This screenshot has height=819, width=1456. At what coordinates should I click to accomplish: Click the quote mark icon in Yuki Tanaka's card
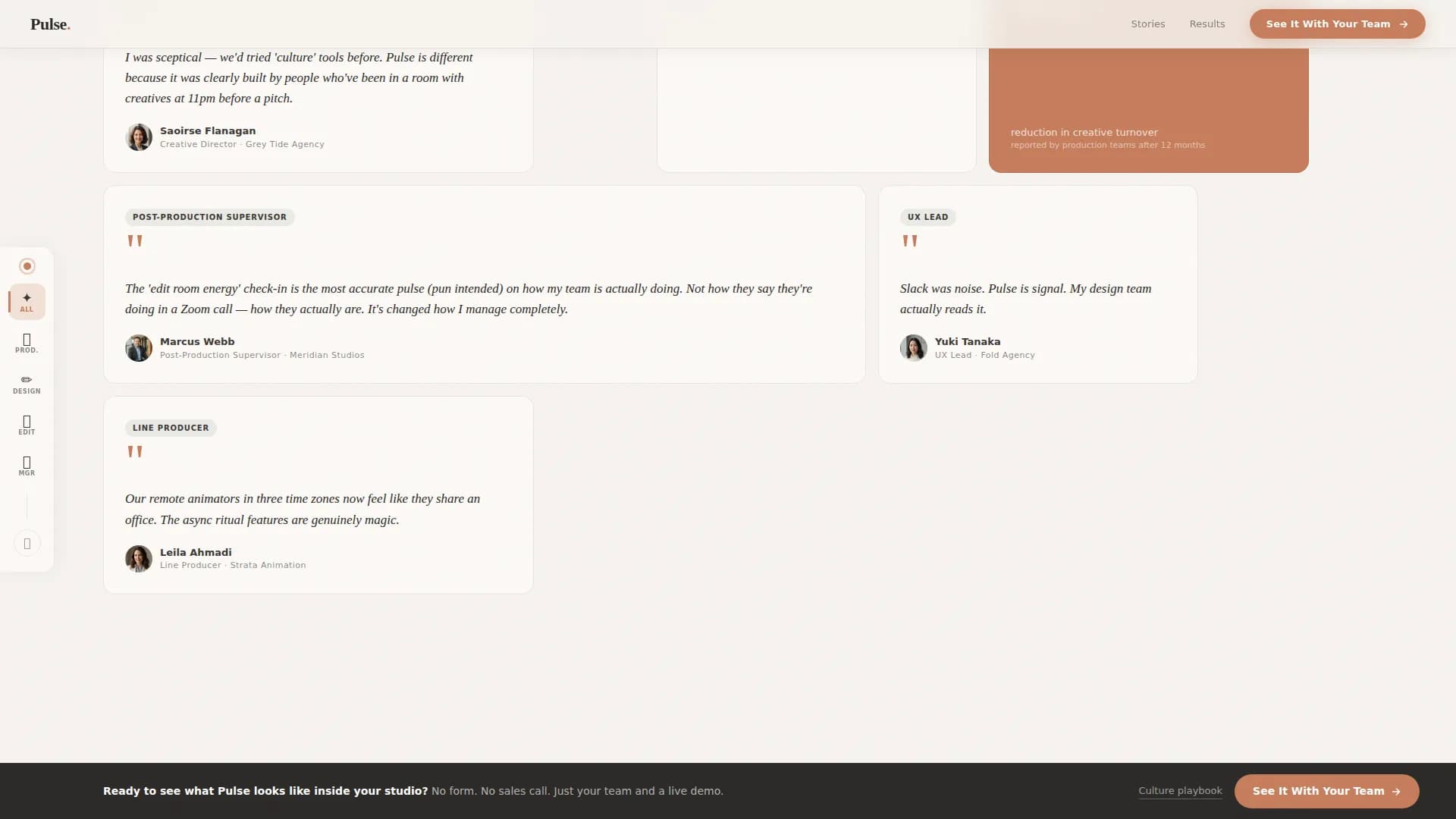pos(909,241)
